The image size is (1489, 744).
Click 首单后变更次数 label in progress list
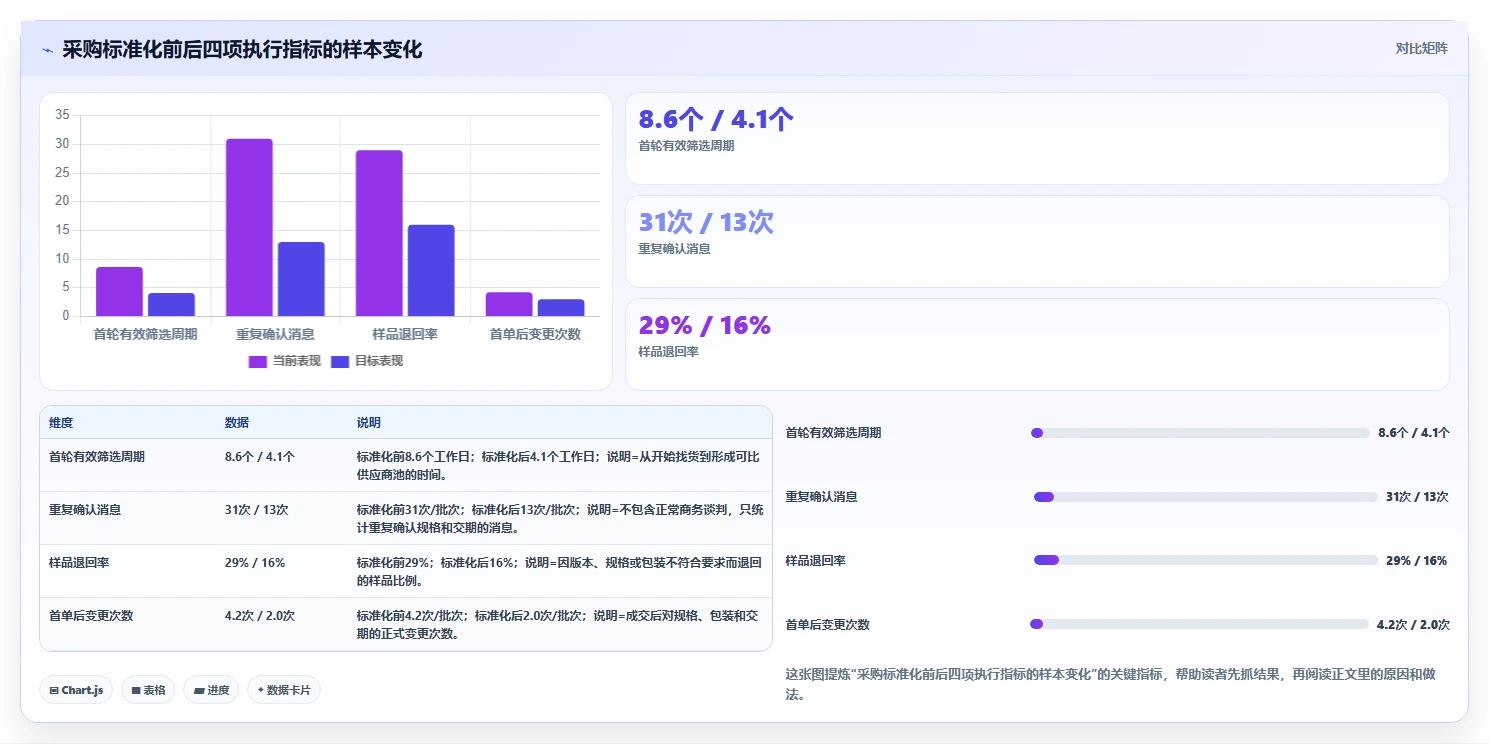(828, 625)
